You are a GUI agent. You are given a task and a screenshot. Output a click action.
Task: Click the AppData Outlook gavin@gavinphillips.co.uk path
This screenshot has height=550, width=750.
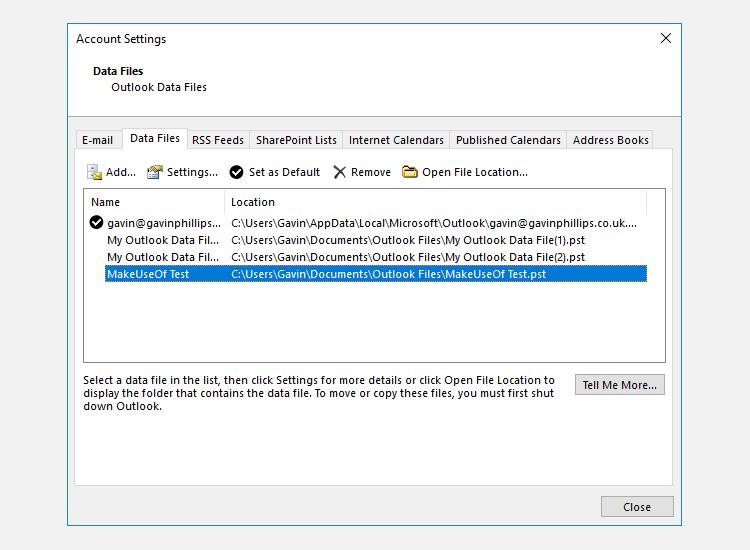coord(434,223)
